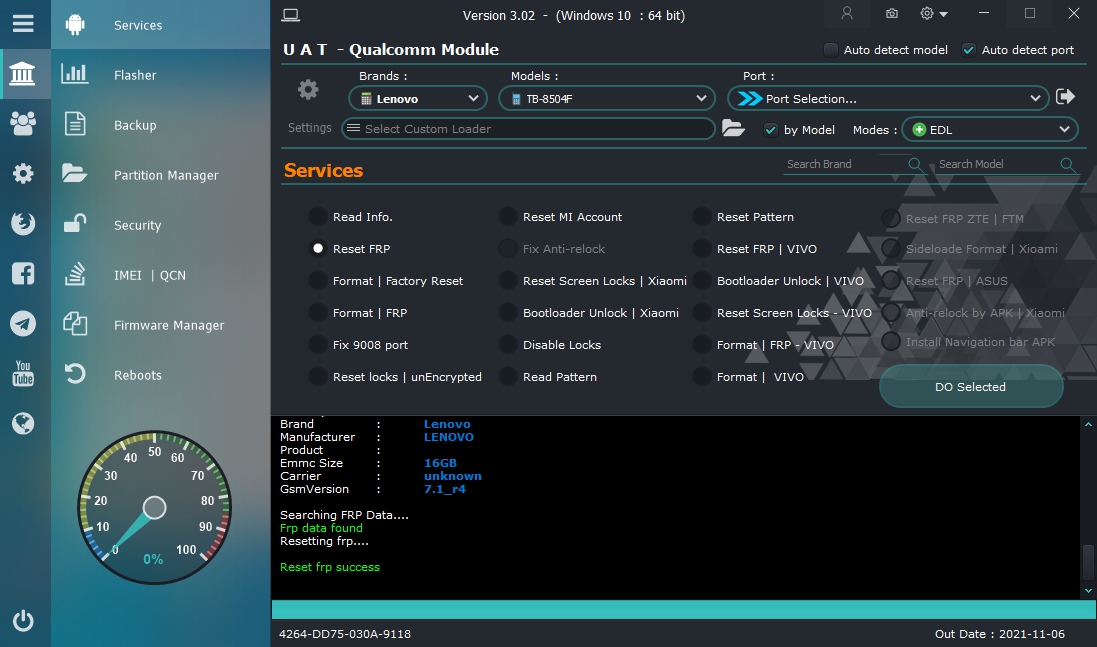Click the log scrollbar up arrow
Viewport: 1097px width, 647px height.
[x=1088, y=424]
